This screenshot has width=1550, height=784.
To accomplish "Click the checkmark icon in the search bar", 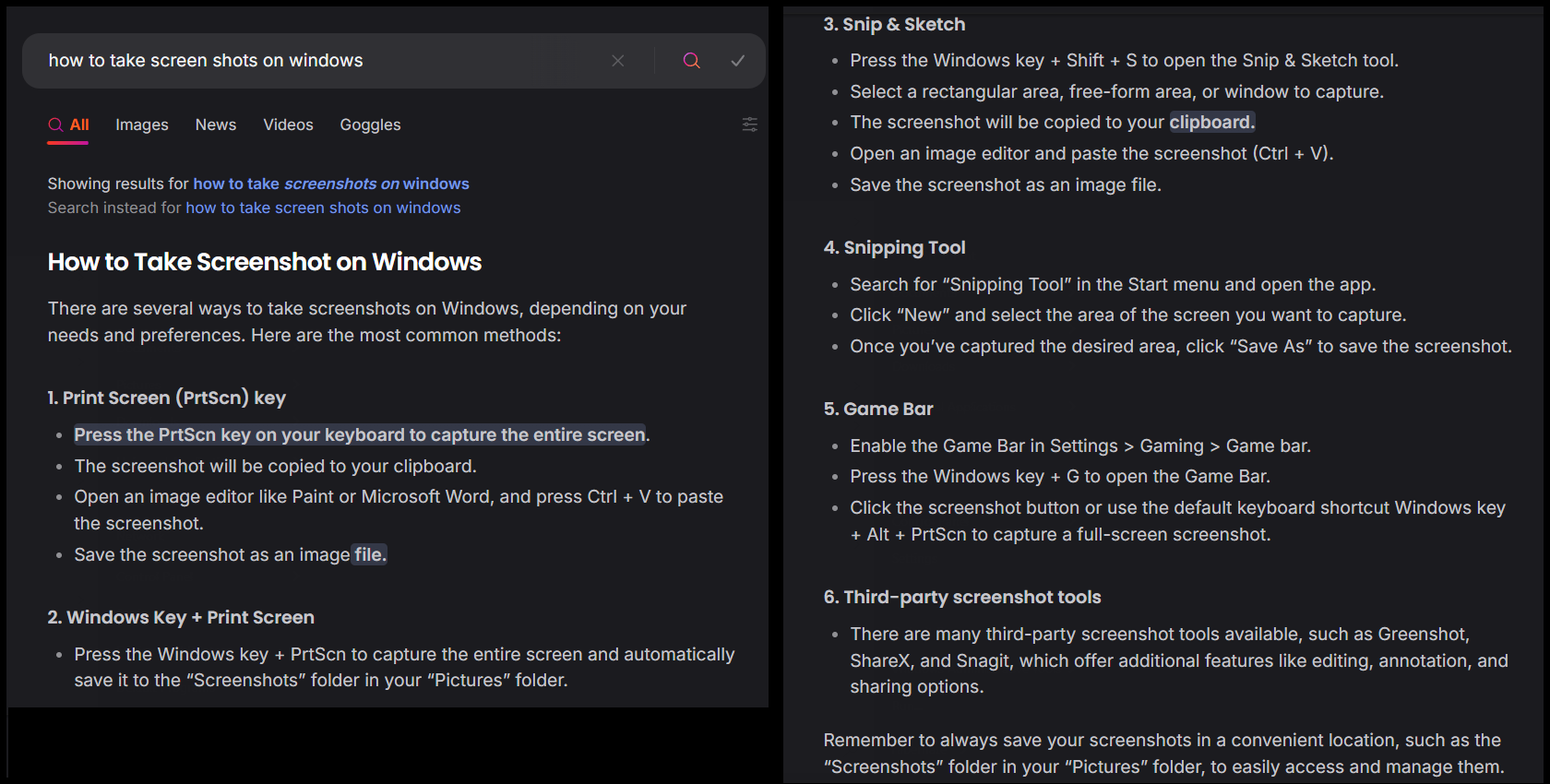I will pyautogui.click(x=737, y=61).
